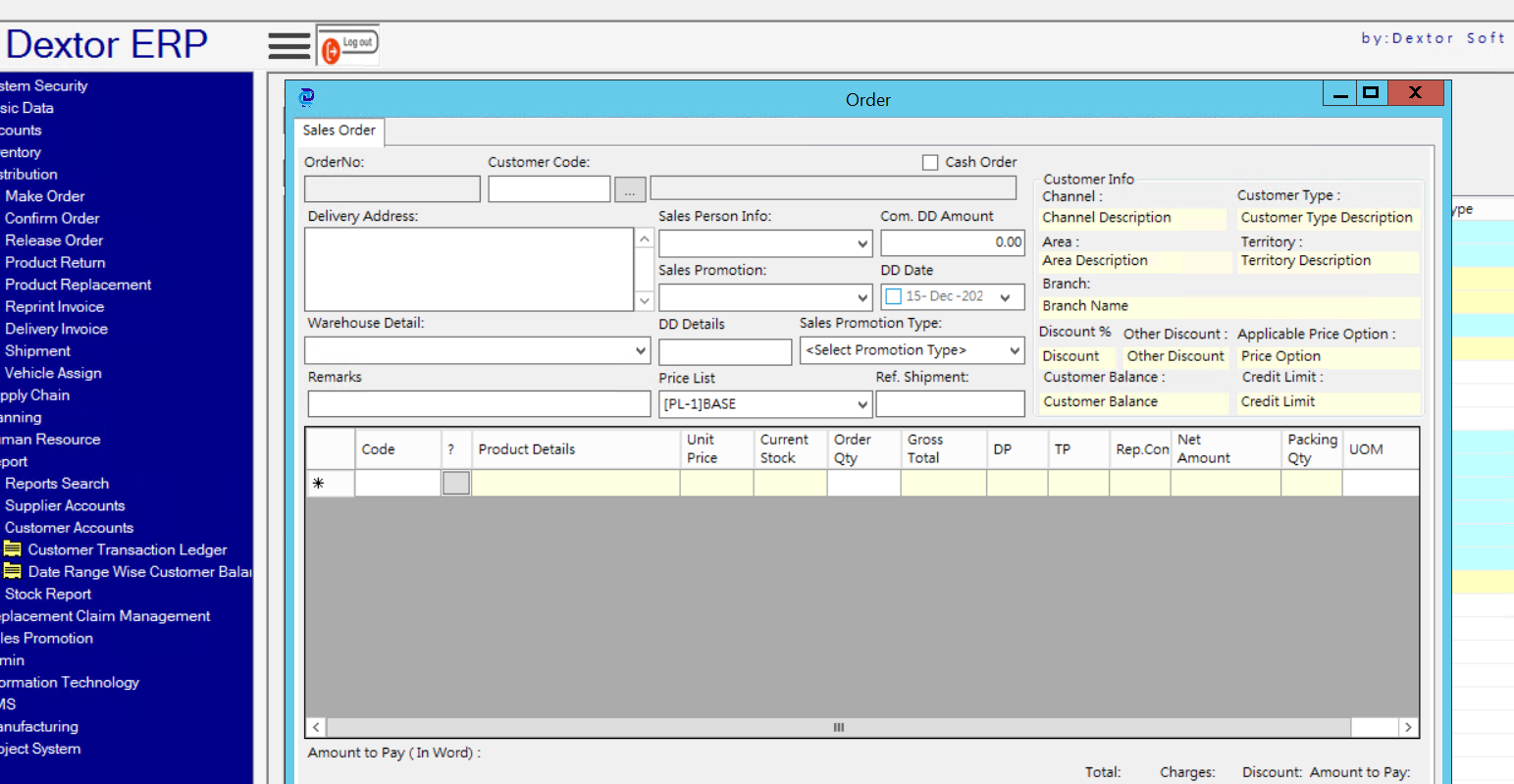Click the Current Stock column header

click(791, 449)
